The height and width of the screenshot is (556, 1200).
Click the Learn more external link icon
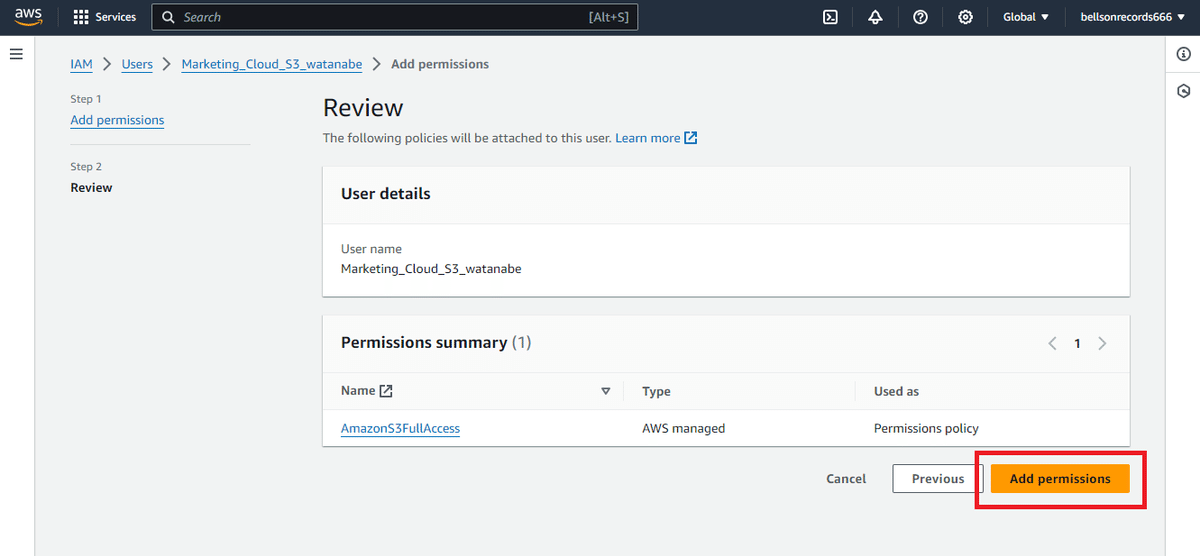coord(691,138)
